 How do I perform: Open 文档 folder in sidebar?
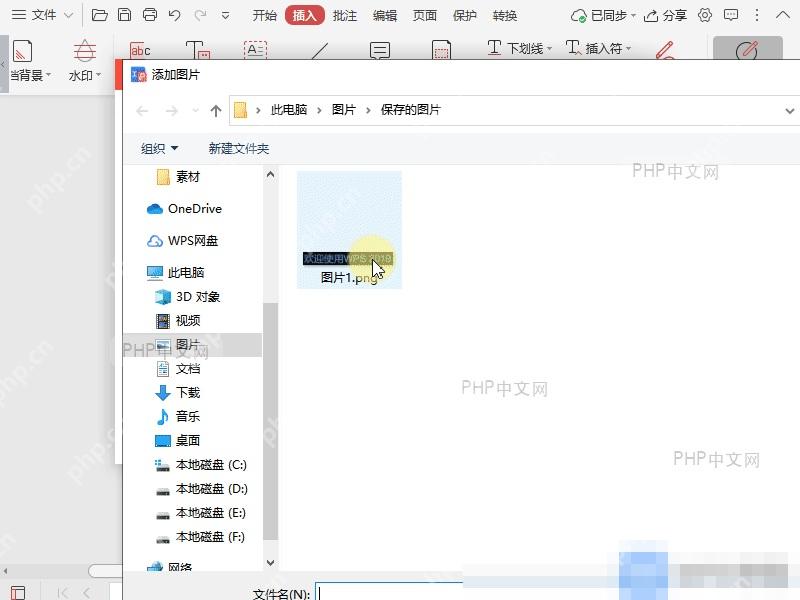[178, 368]
